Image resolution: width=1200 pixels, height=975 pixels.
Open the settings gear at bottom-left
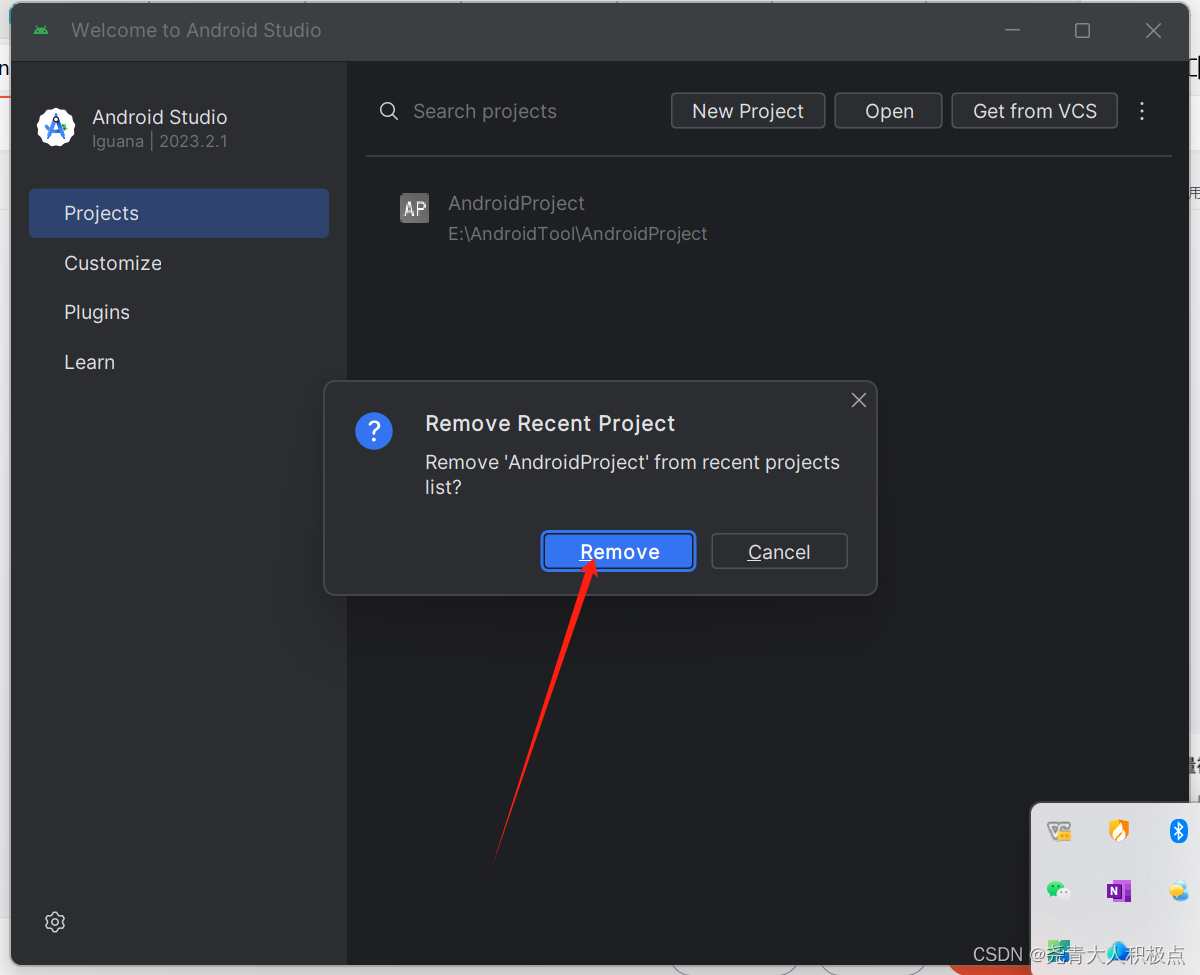coord(55,922)
